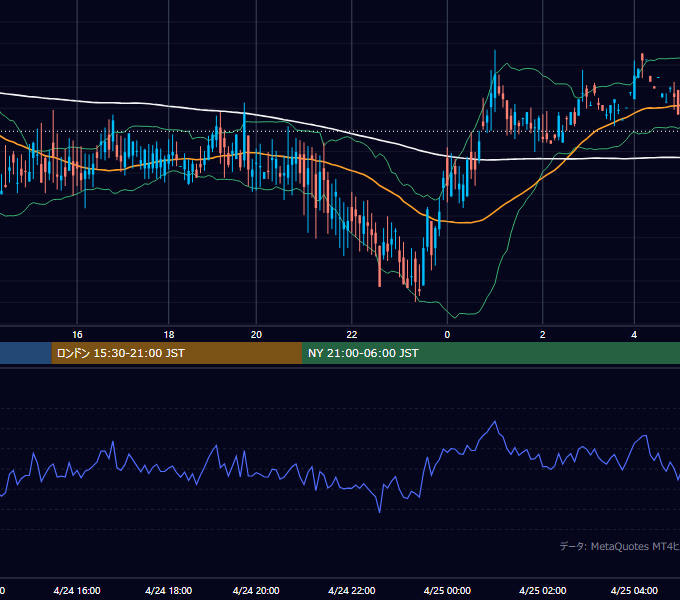Click the 4/24 18:00 date label

click(x=169, y=590)
